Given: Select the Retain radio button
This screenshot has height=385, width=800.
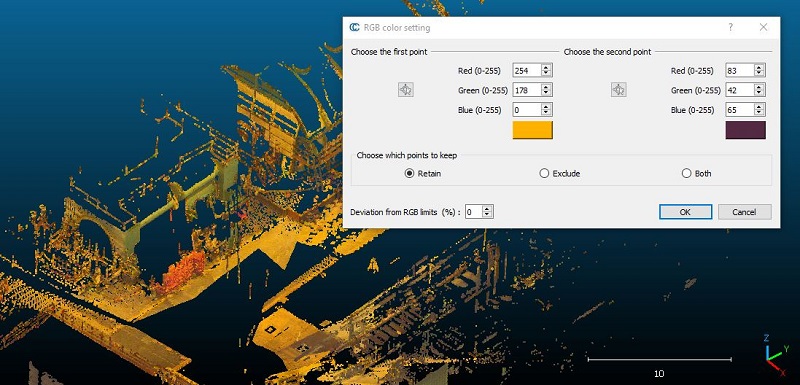Looking at the screenshot, I should click(409, 173).
